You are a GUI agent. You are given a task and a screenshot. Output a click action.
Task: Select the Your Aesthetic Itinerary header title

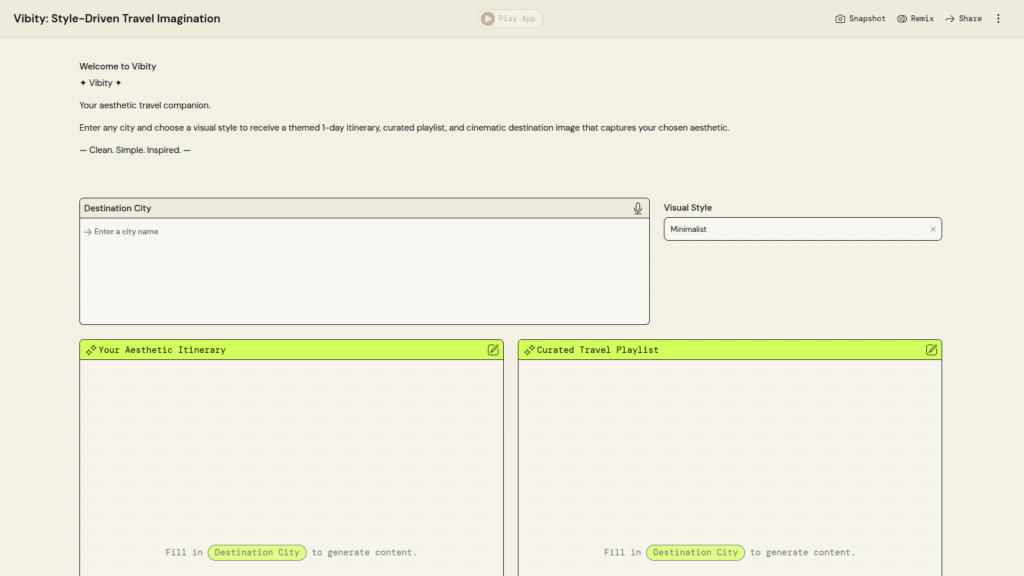162,350
